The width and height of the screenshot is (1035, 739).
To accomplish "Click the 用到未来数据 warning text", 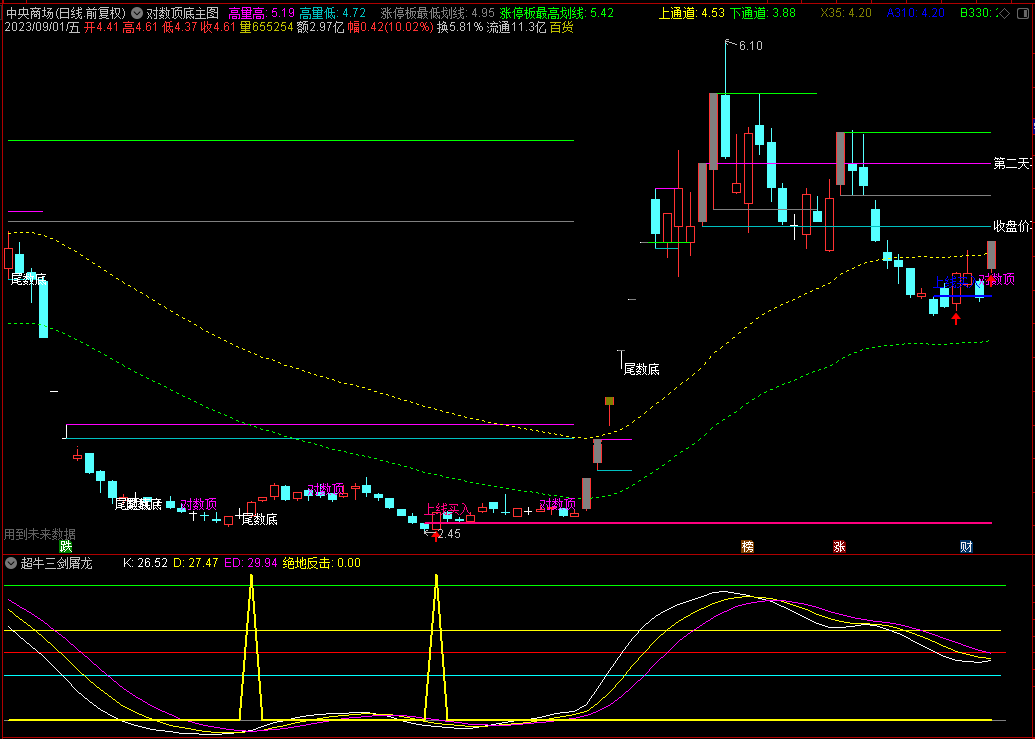I will coord(40,534).
